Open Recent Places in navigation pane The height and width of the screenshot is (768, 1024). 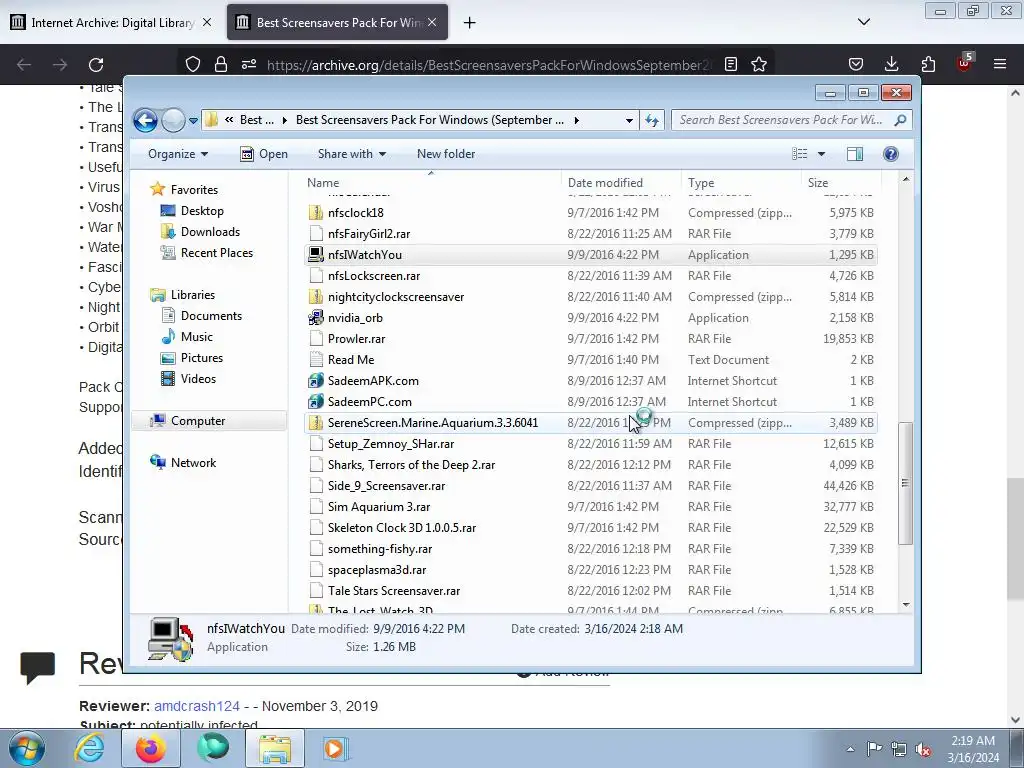tap(217, 253)
